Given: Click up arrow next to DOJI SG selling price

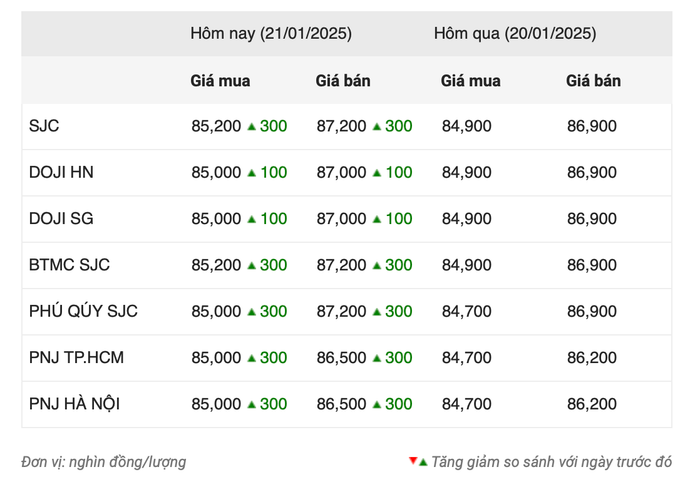Looking at the screenshot, I should tap(377, 219).
